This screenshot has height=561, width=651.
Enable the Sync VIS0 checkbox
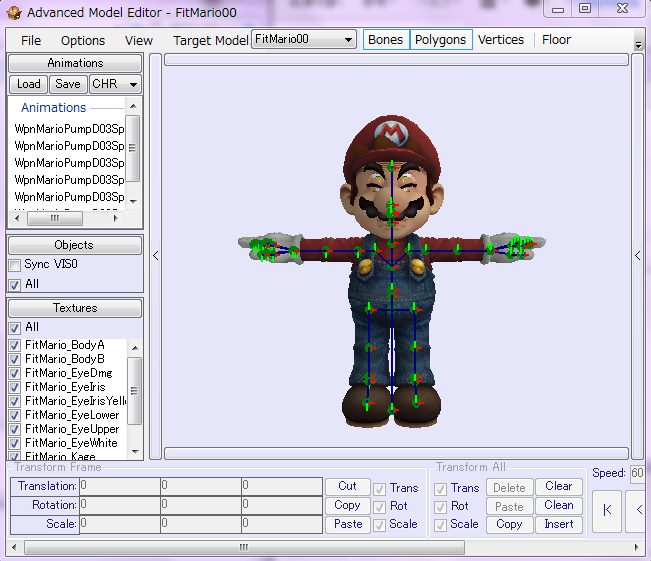point(15,265)
